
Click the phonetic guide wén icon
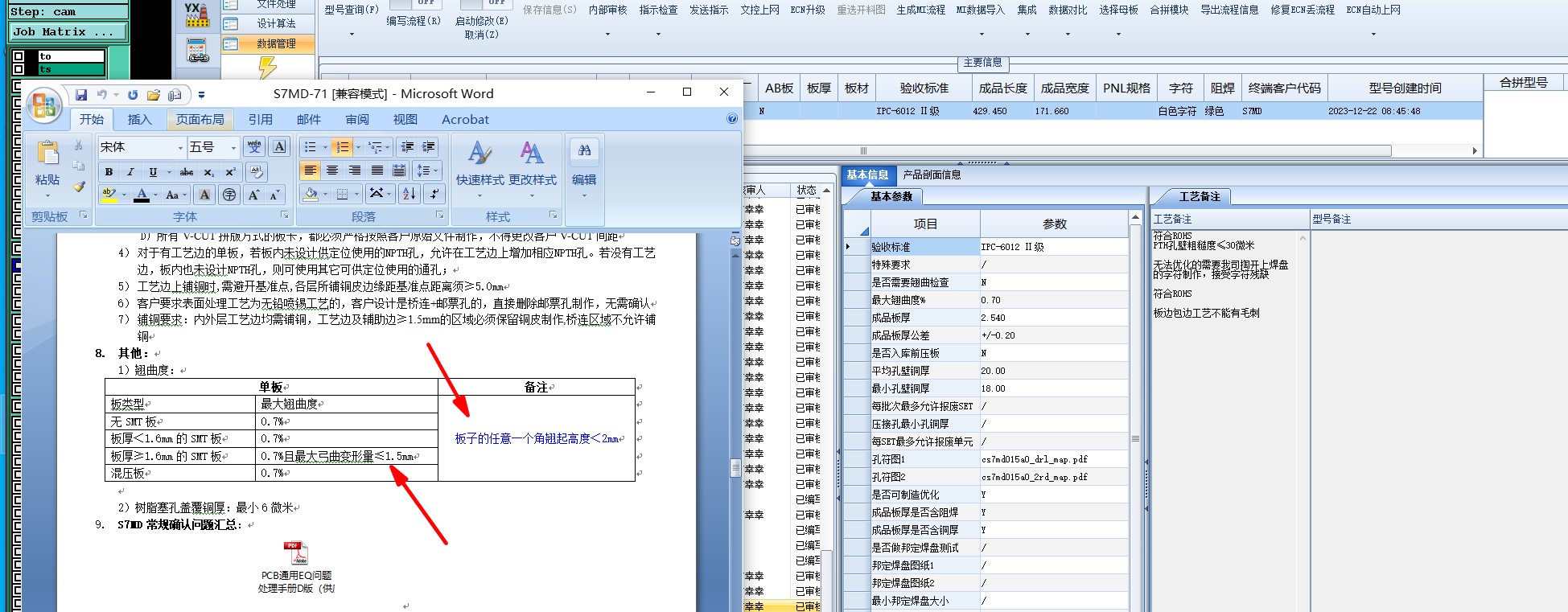[x=254, y=146]
